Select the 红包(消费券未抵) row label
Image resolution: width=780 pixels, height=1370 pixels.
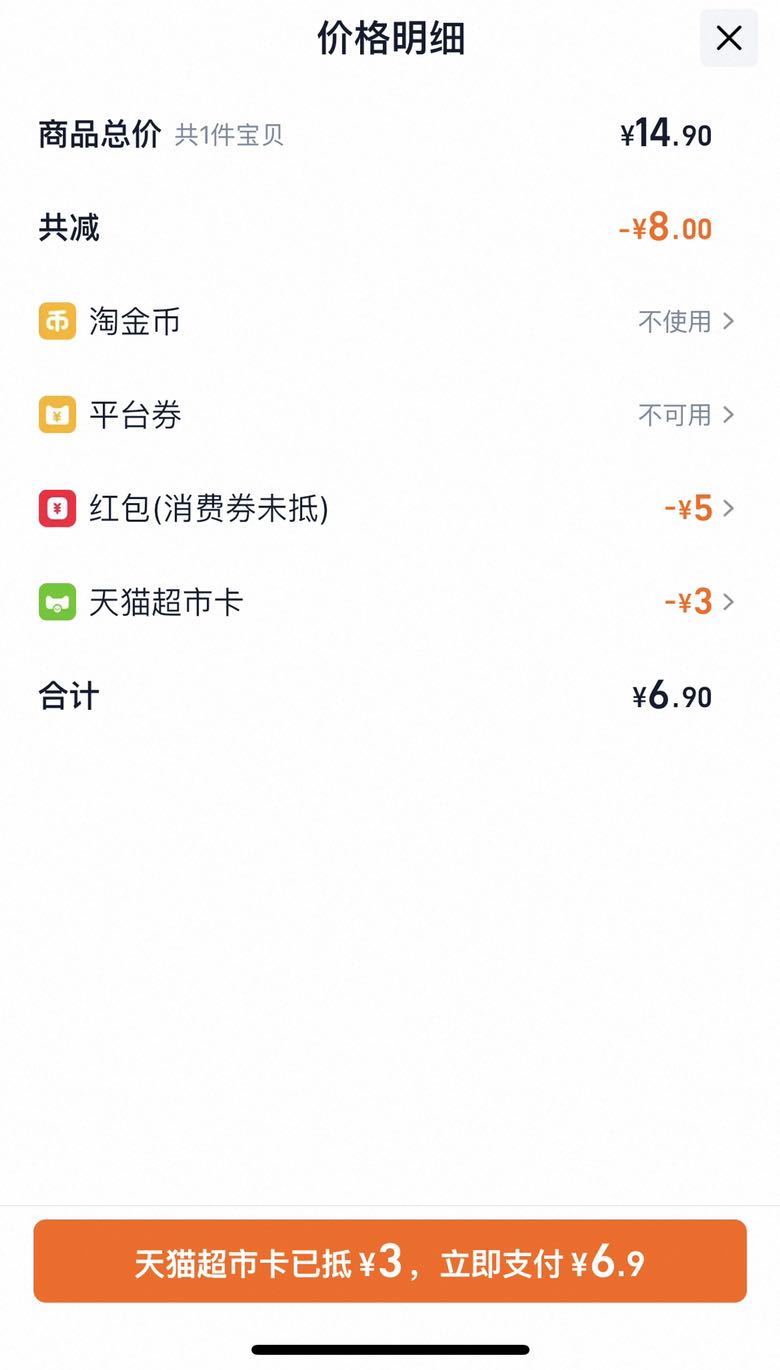point(209,509)
